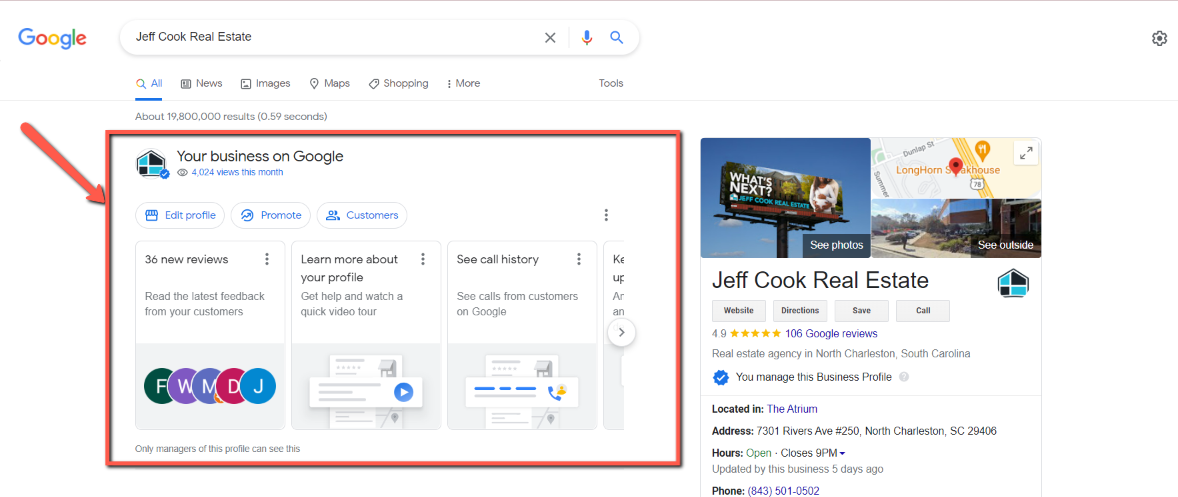Click the Google logo

click(52, 38)
